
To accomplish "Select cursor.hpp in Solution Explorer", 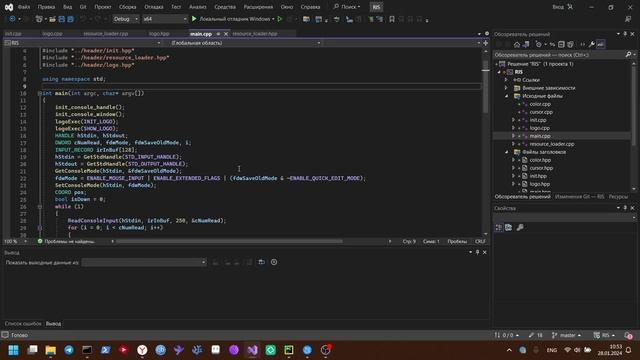I will click(541, 168).
